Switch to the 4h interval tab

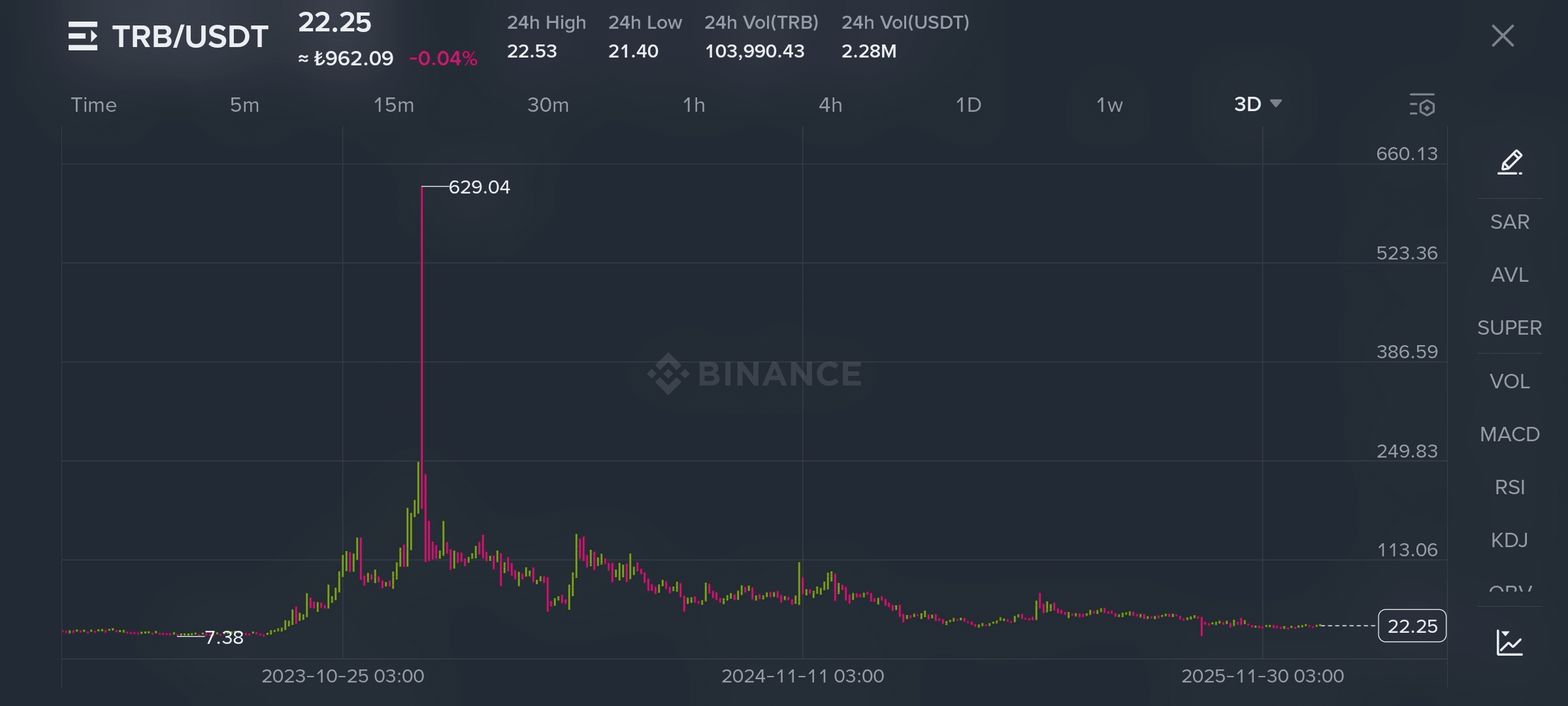830,105
